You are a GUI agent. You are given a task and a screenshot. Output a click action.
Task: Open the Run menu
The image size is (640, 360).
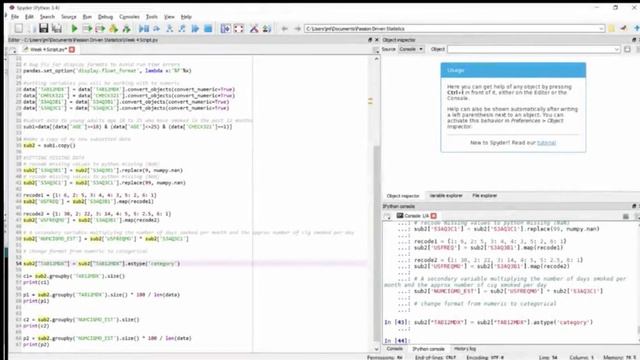[x=87, y=17]
